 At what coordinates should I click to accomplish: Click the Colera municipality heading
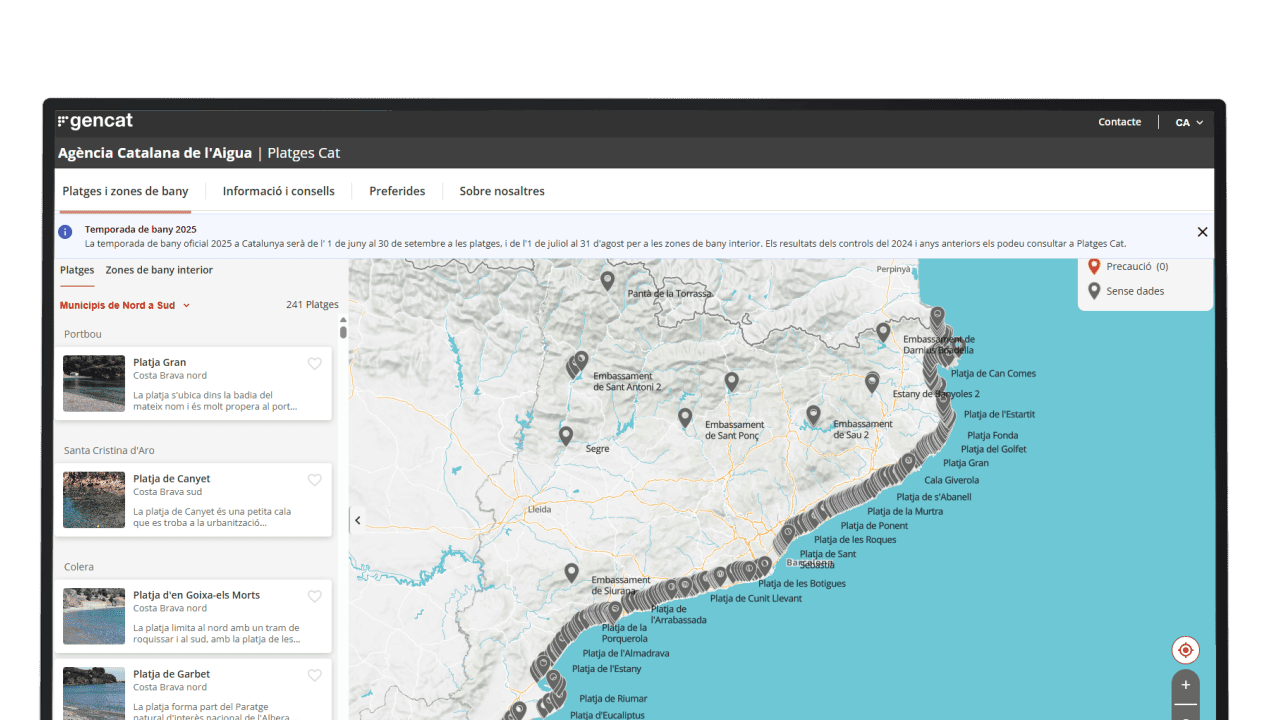click(79, 567)
